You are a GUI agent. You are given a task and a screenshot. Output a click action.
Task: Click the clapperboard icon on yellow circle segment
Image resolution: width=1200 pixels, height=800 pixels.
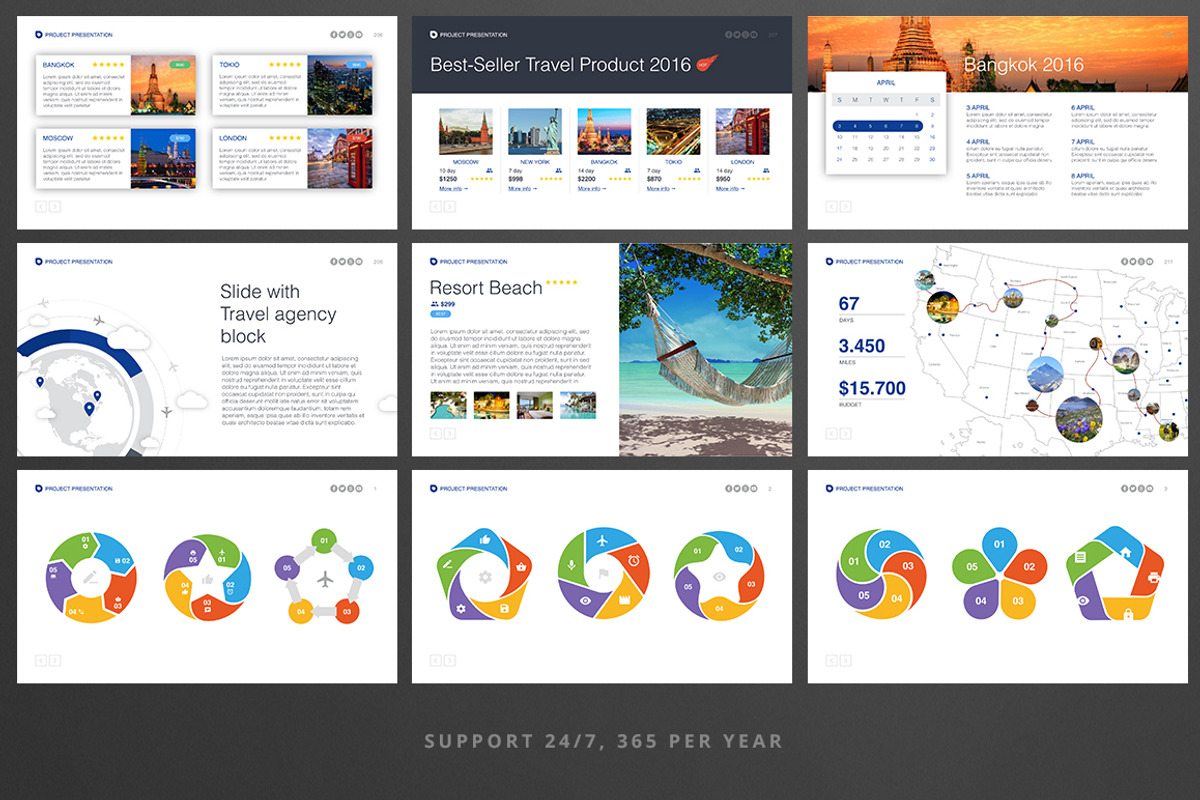[626, 600]
